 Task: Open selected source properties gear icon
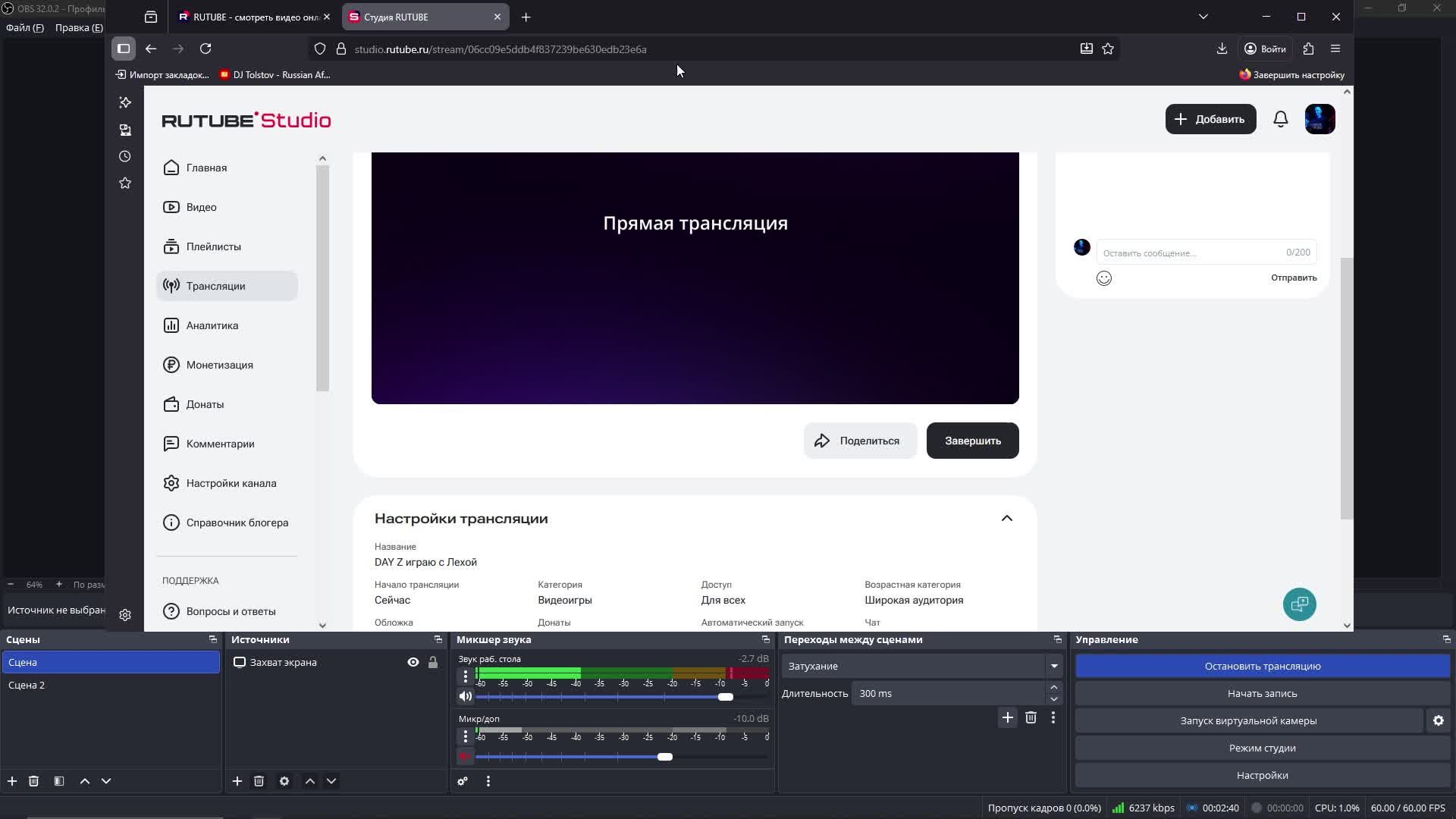[x=284, y=781]
